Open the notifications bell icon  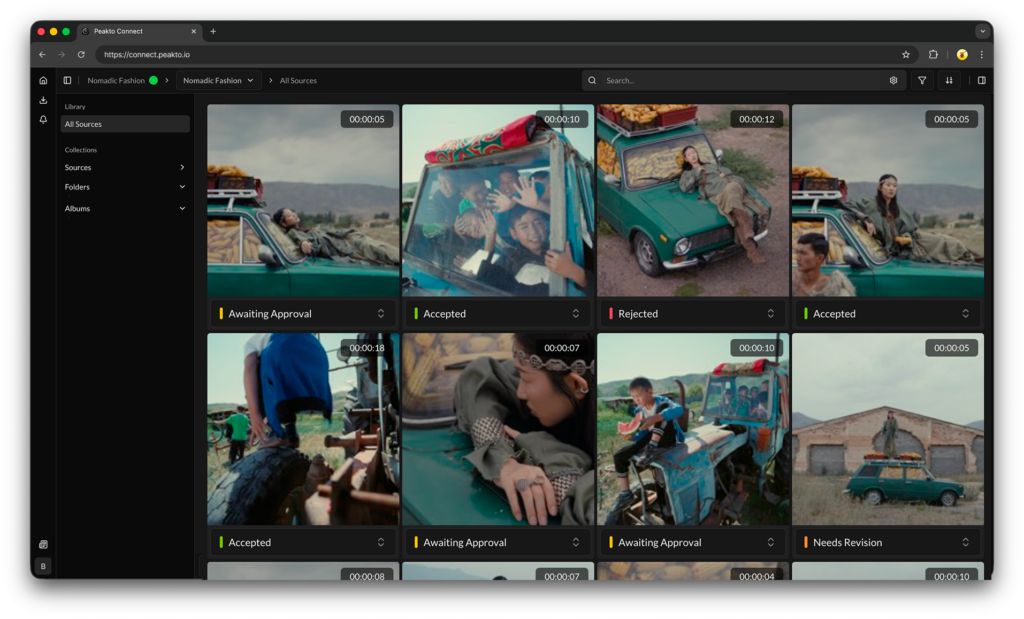[x=43, y=119]
